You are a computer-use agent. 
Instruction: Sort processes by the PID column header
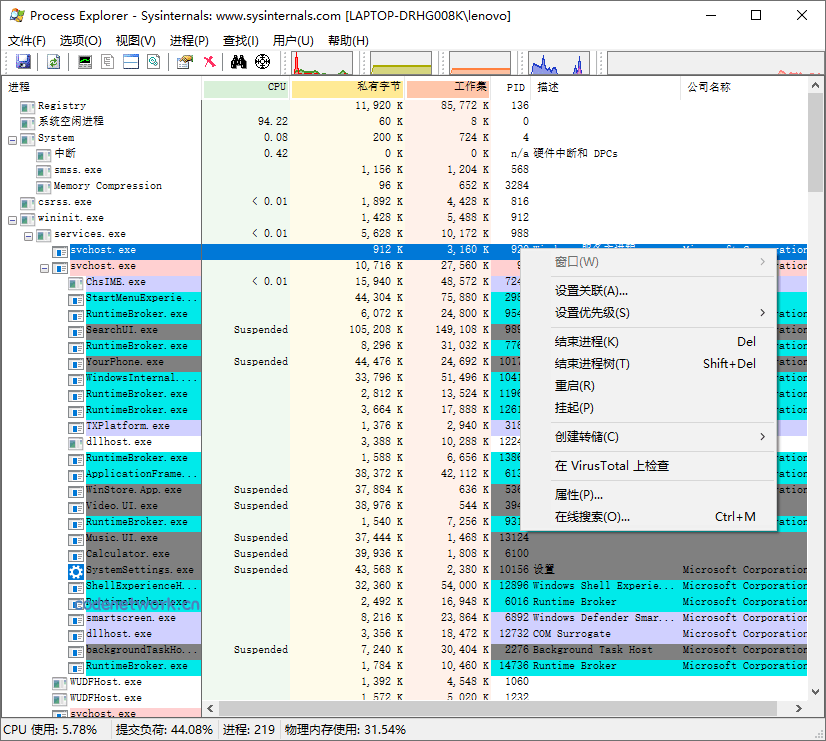pos(514,87)
